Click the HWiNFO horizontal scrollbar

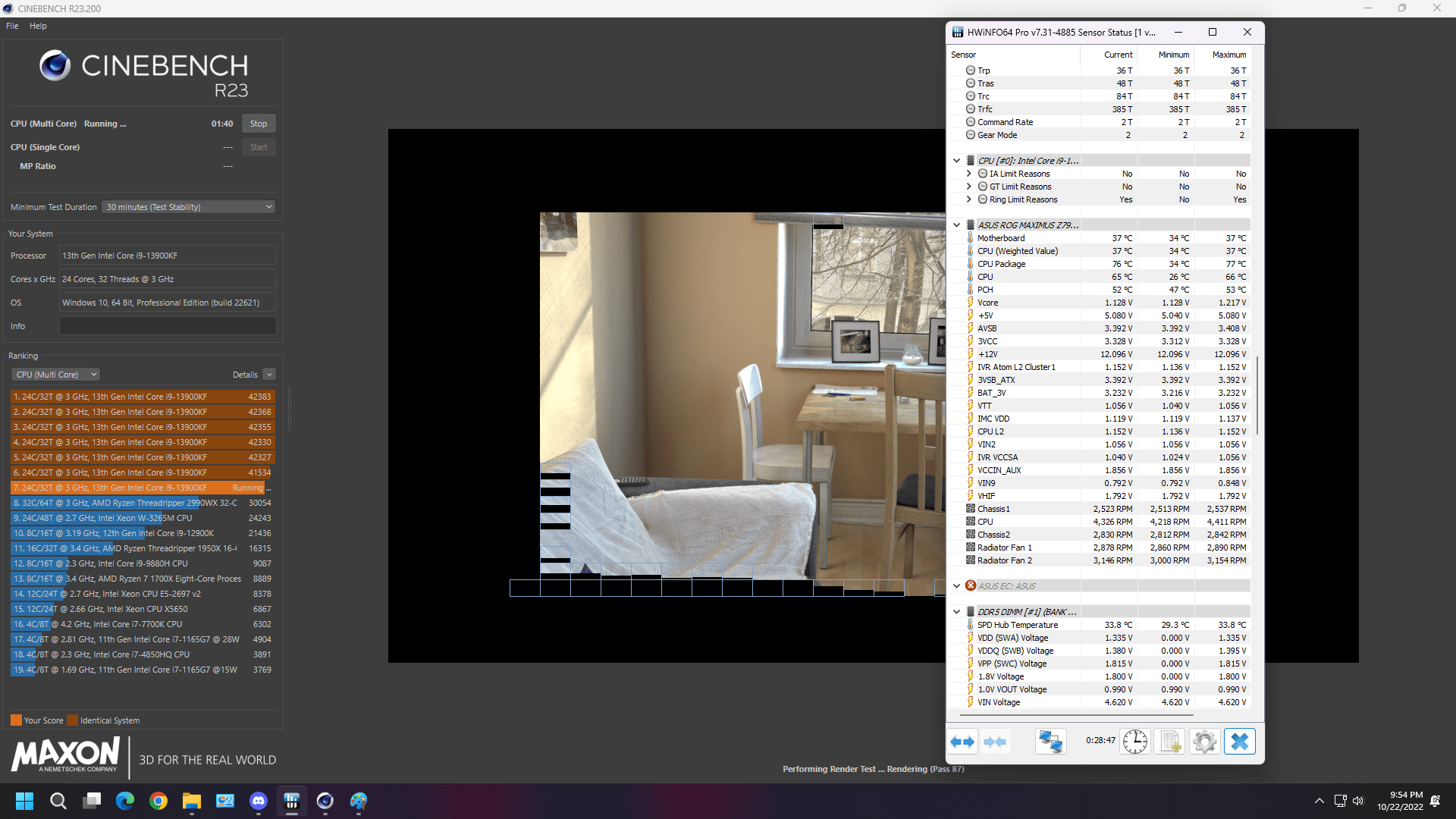point(1077,714)
